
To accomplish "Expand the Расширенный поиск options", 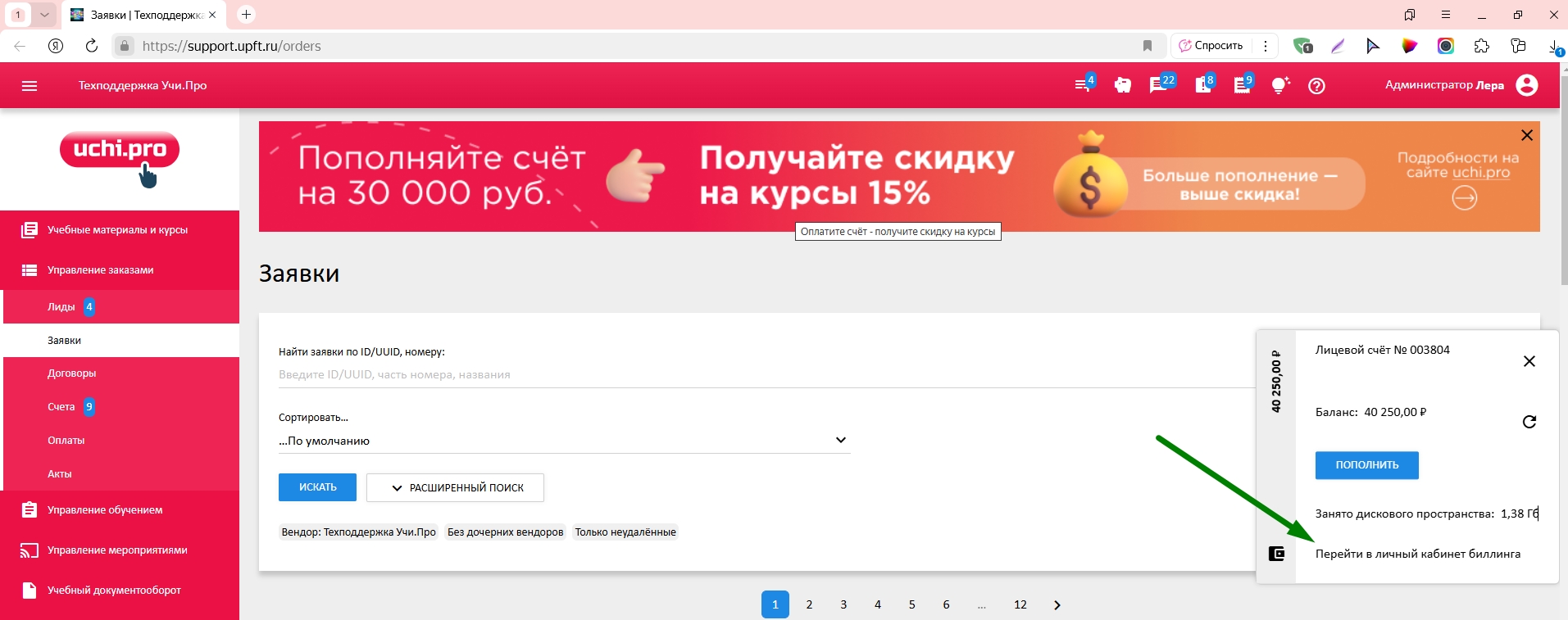I will click(x=455, y=487).
